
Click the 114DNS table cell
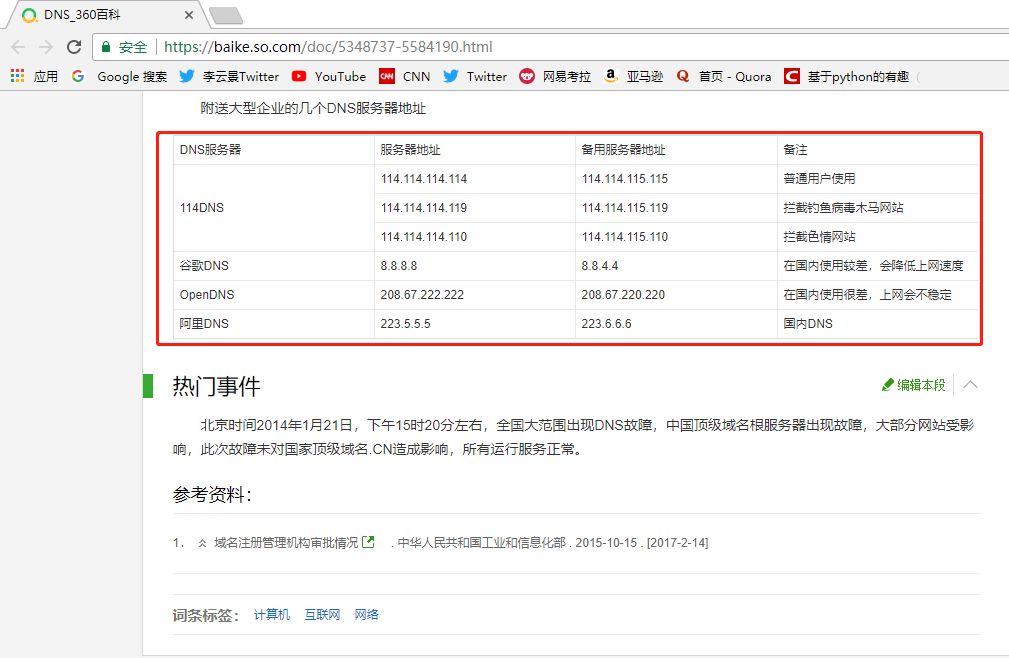tap(273, 208)
